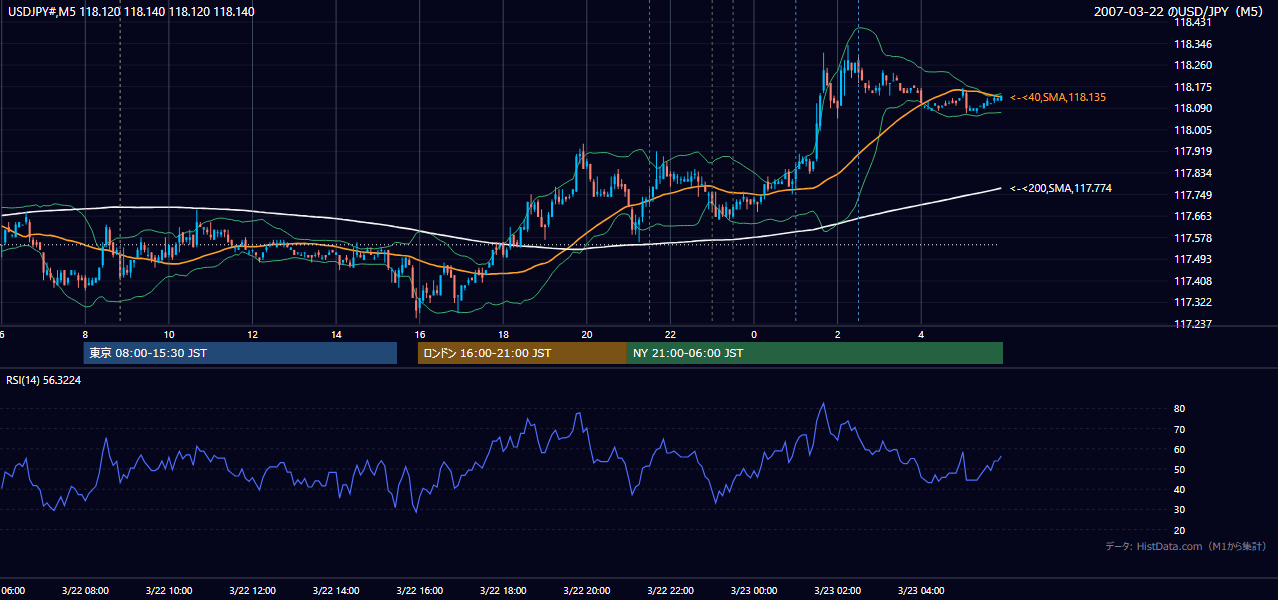The image size is (1278, 600).
Task: Click price axis value 117.749
Action: pos(1194,195)
